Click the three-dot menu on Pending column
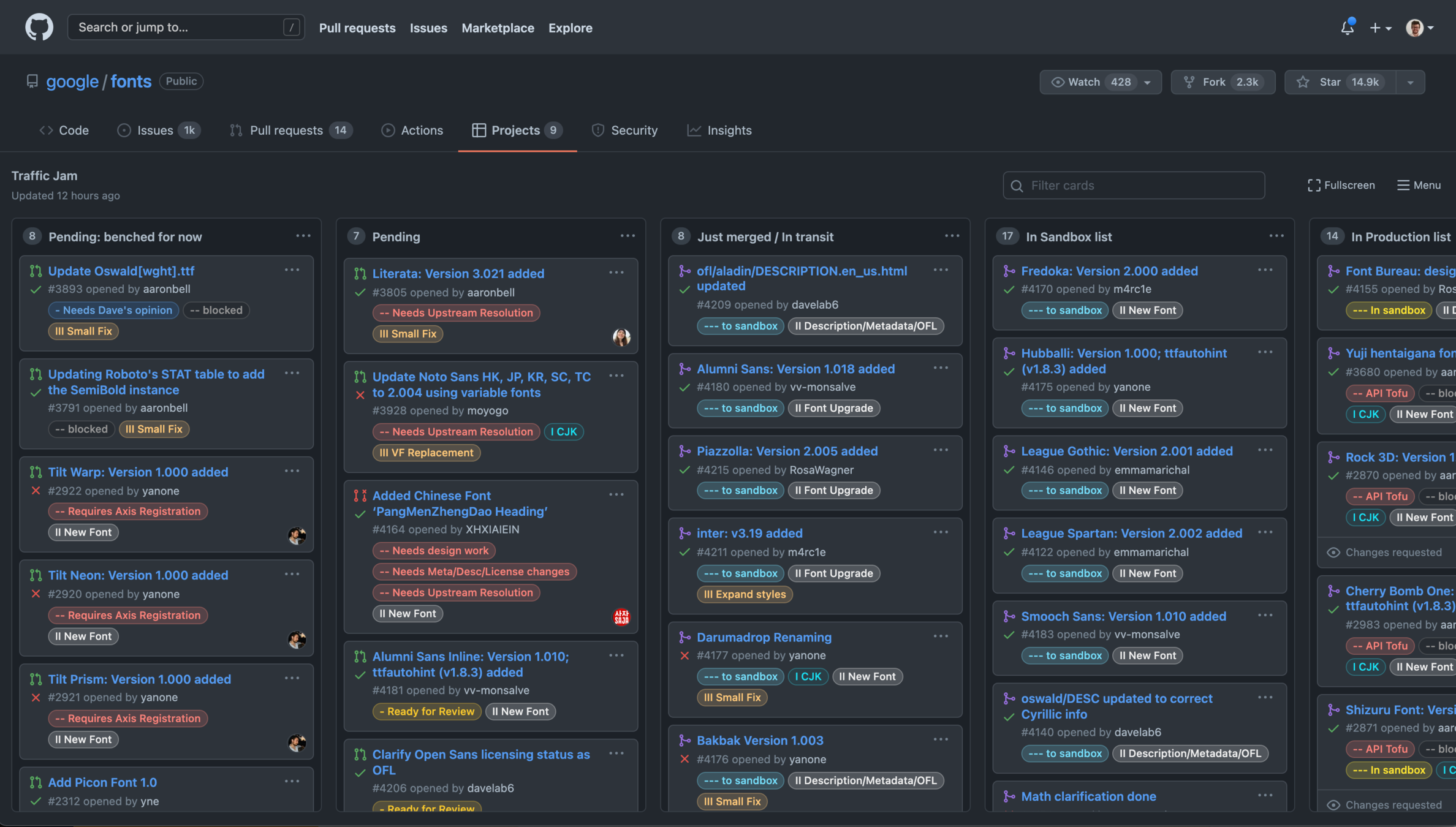The image size is (1456, 827). tap(628, 236)
